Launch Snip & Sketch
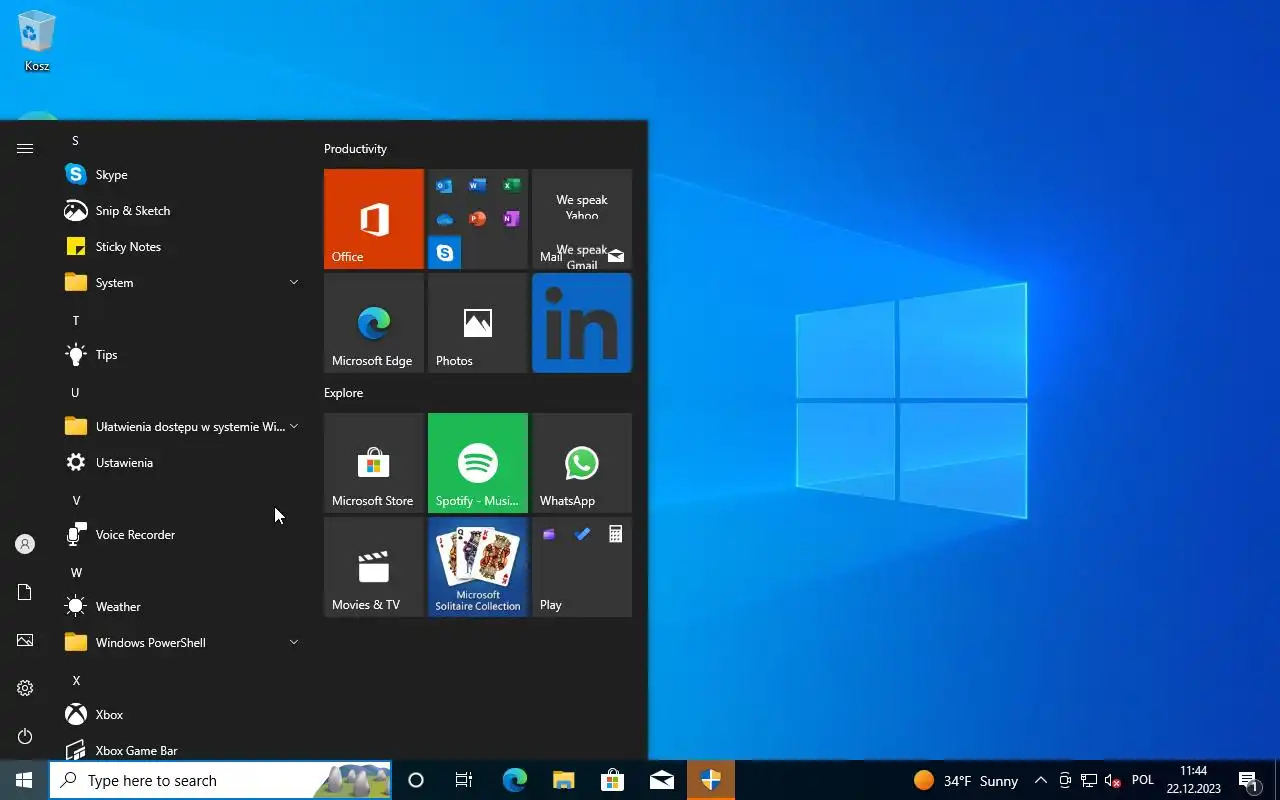 click(x=182, y=211)
